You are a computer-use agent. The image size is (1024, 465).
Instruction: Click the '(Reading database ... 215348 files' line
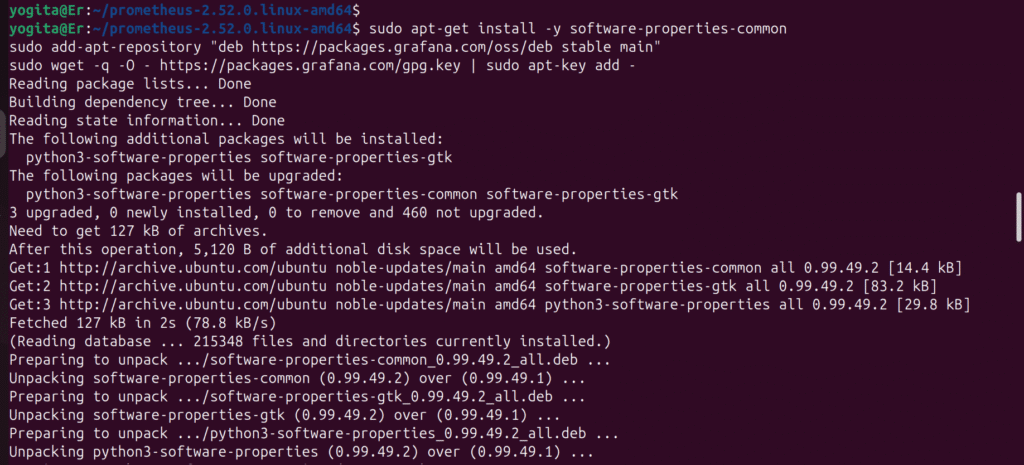310,341
